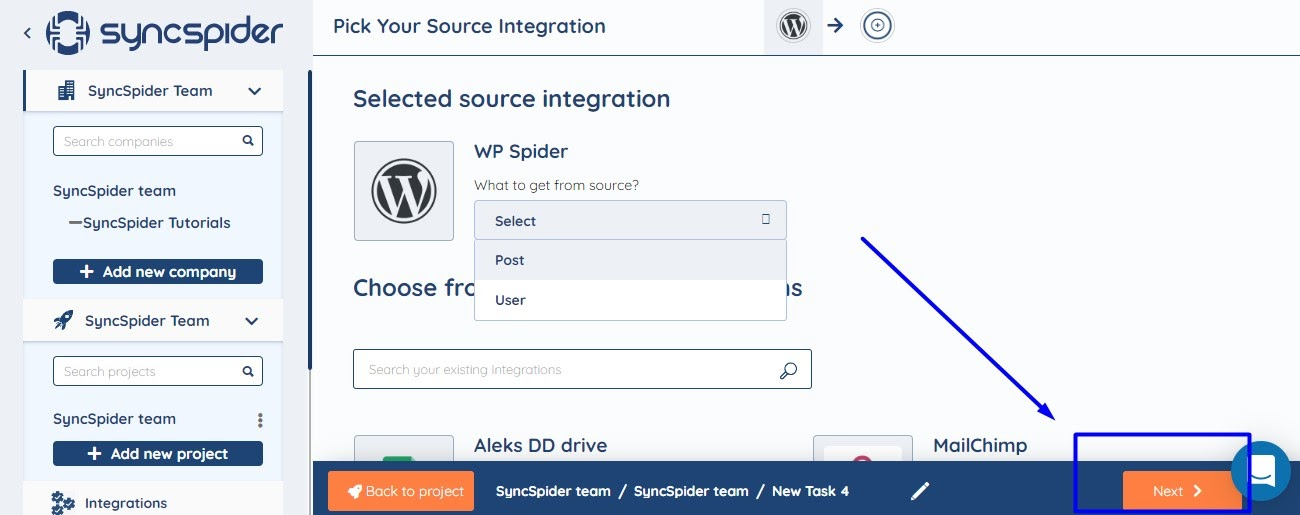Click second SyncSpider team breadcrumb link
Screen dimensions: 1300x515
[691, 491]
